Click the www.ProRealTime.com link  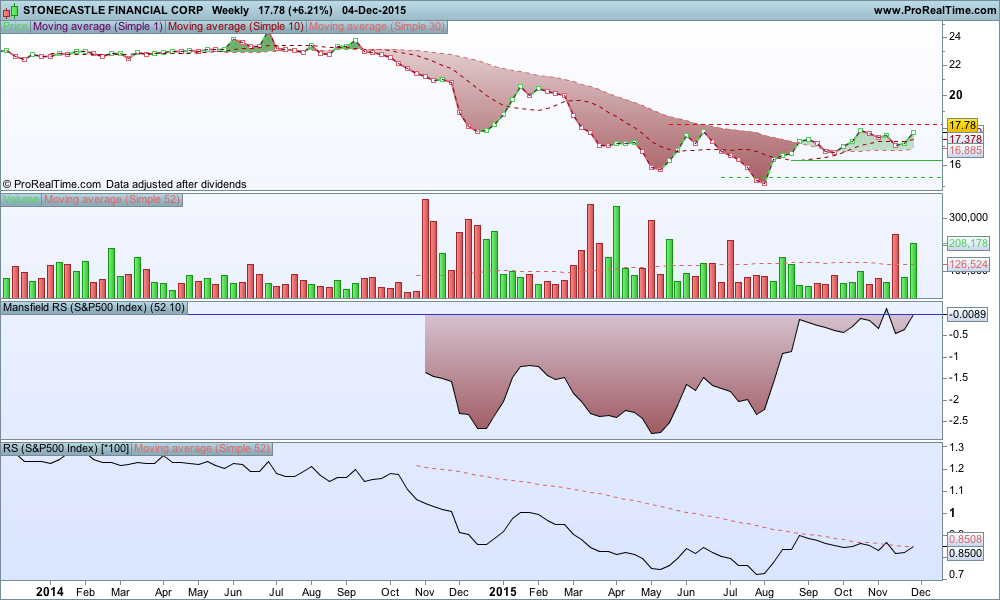934,10
